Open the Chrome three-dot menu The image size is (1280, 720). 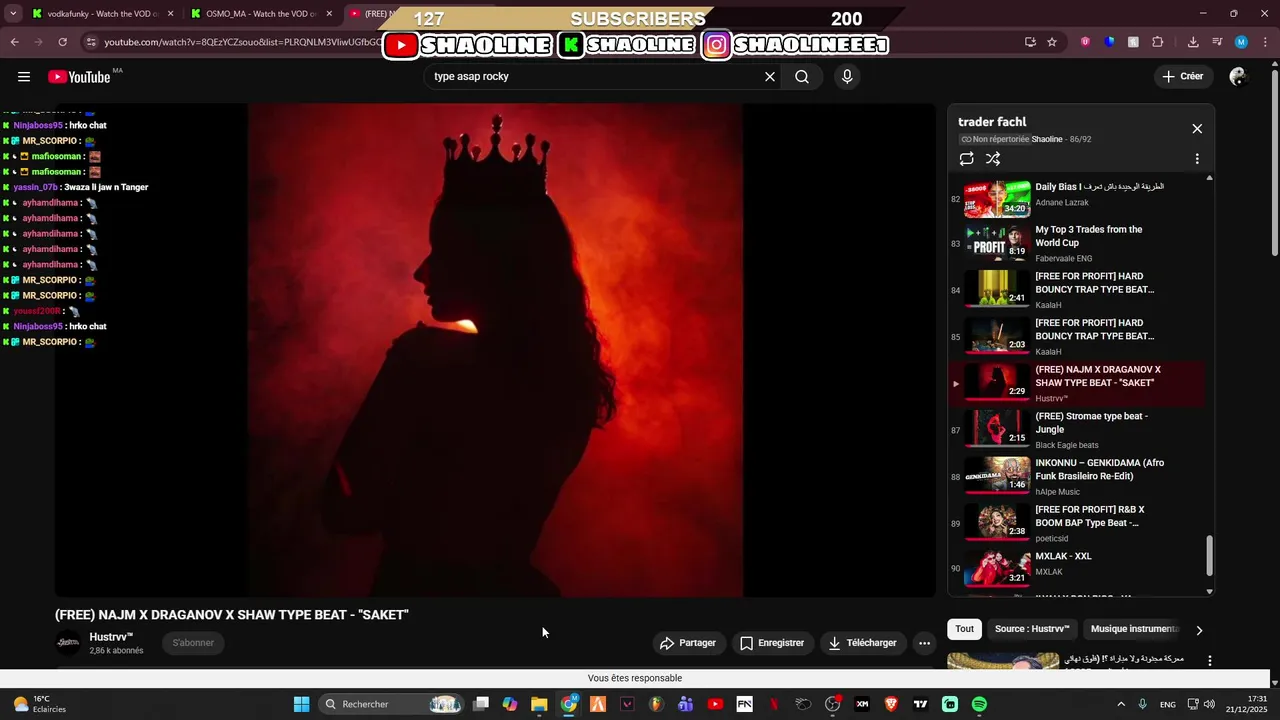coord(1265,42)
